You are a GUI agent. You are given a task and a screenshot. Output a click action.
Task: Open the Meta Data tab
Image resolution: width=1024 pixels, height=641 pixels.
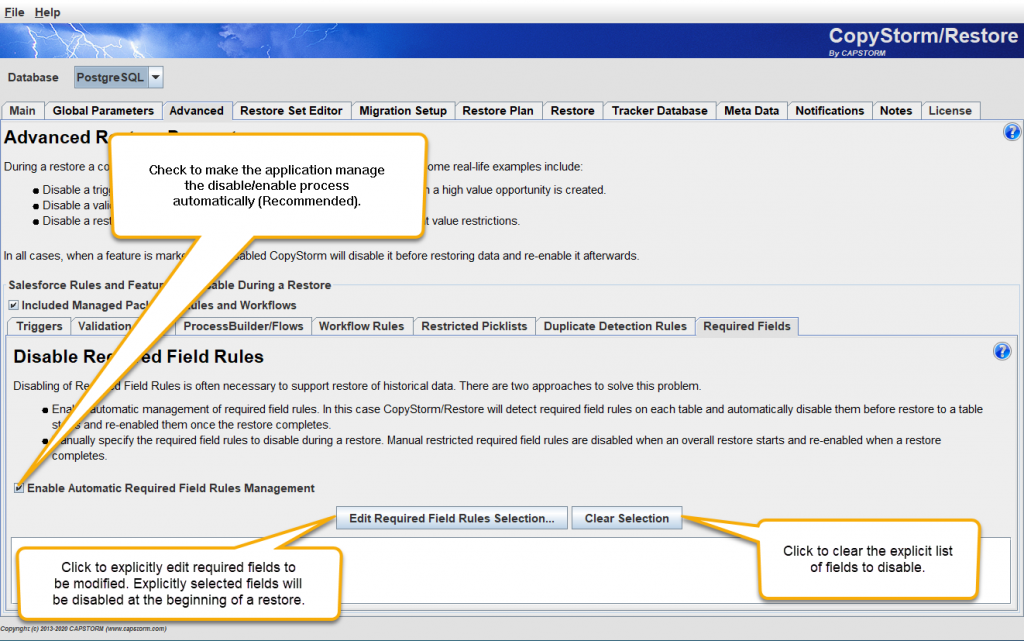point(752,110)
